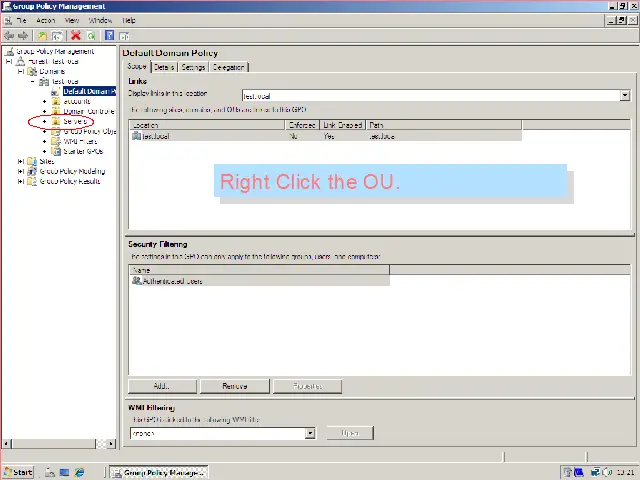
Task: Switch to the Scope tab
Action: click(137, 66)
